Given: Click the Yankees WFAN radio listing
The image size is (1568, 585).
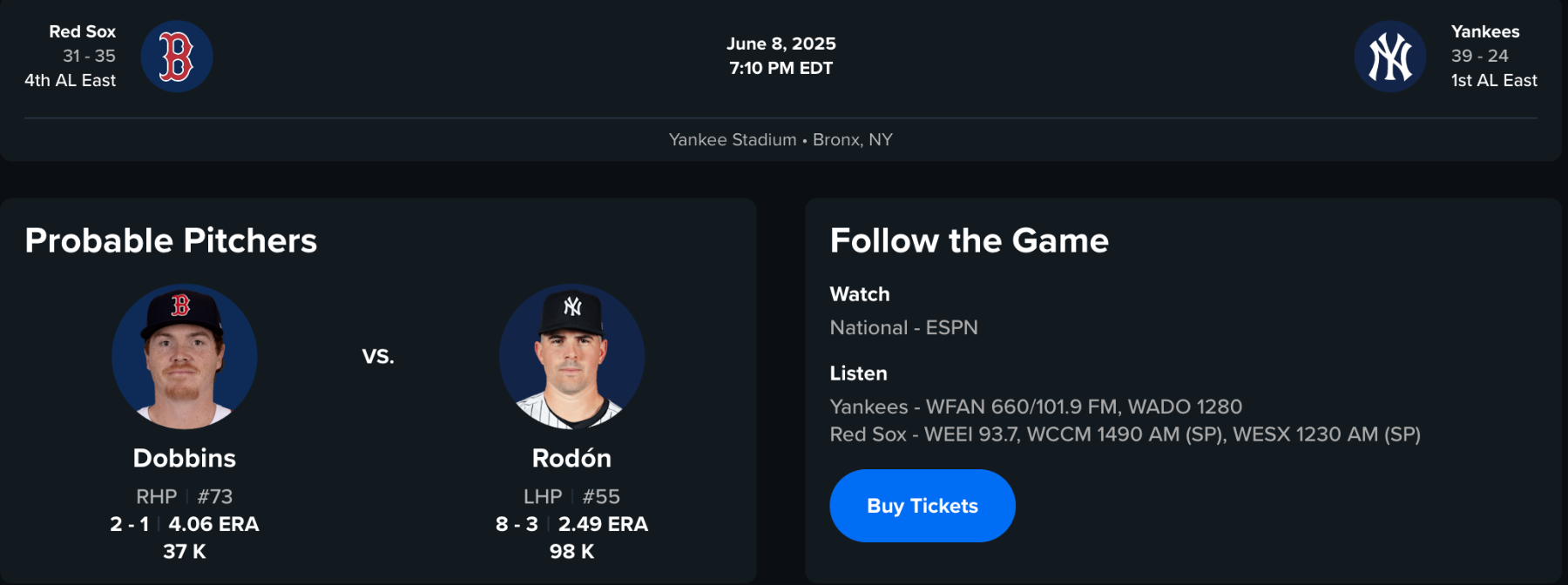Looking at the screenshot, I should [1036, 407].
